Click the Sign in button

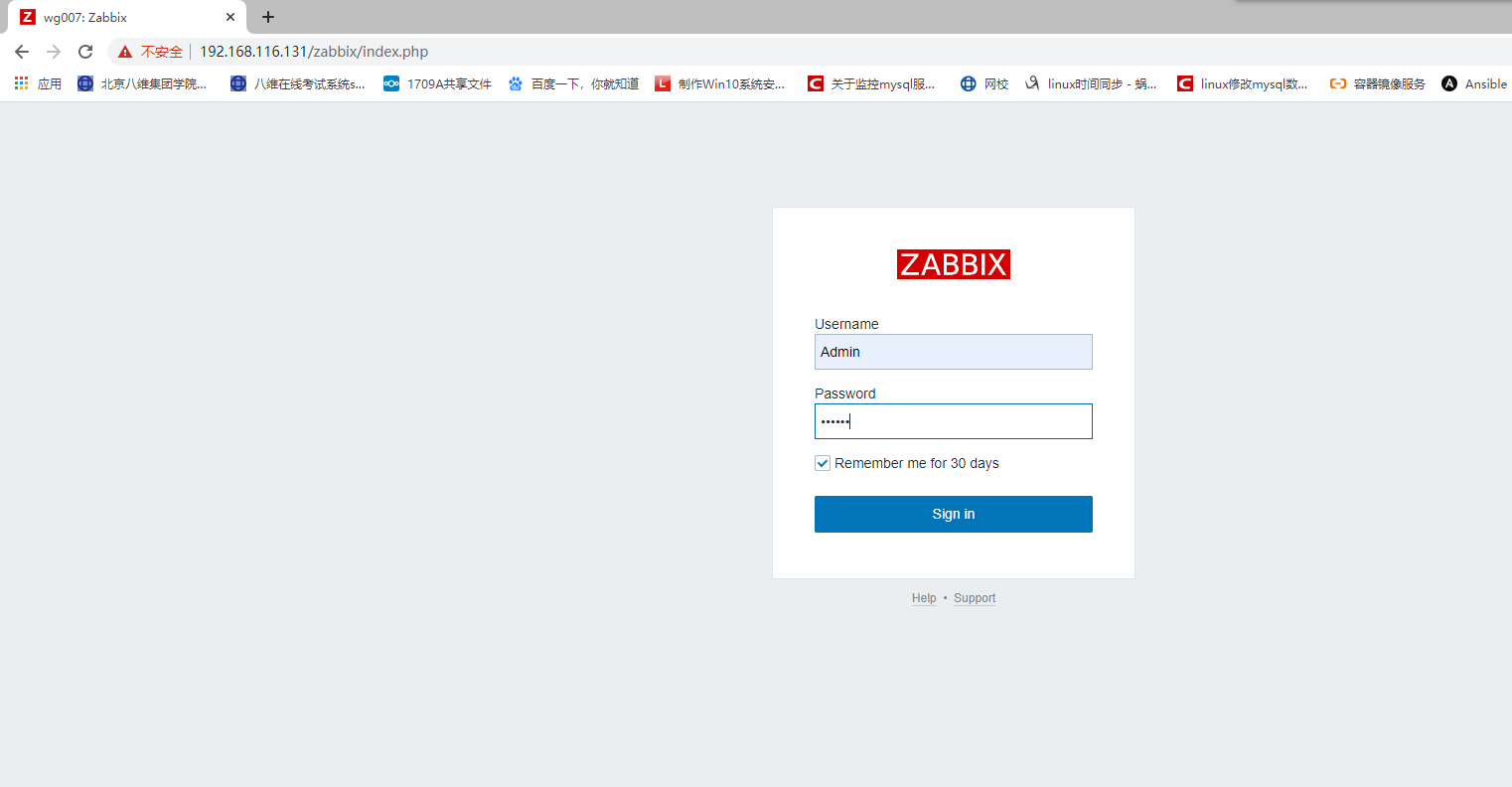tap(954, 514)
